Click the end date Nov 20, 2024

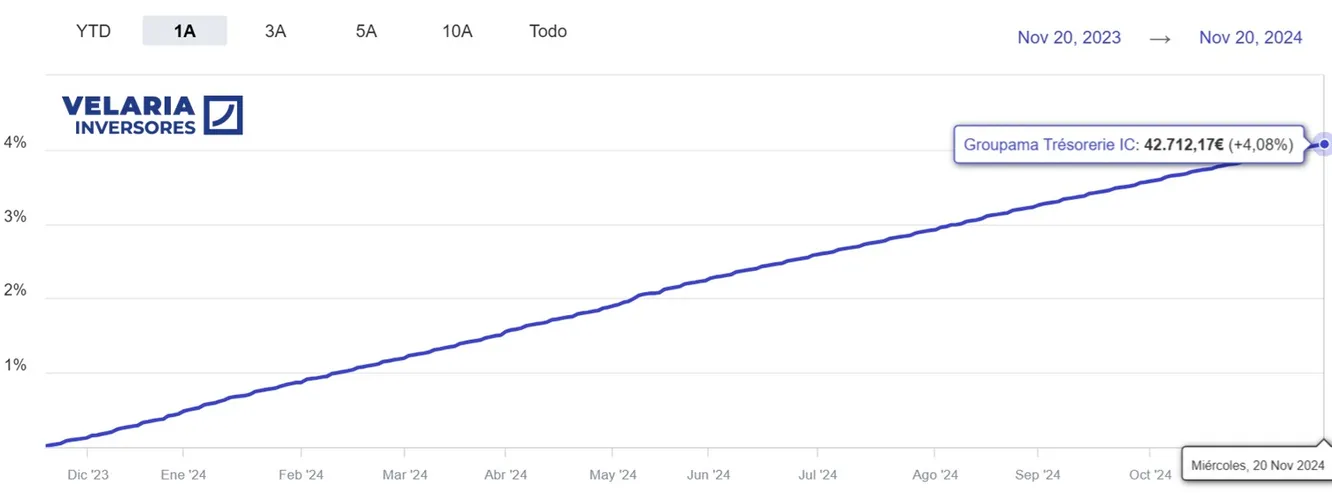point(1250,37)
